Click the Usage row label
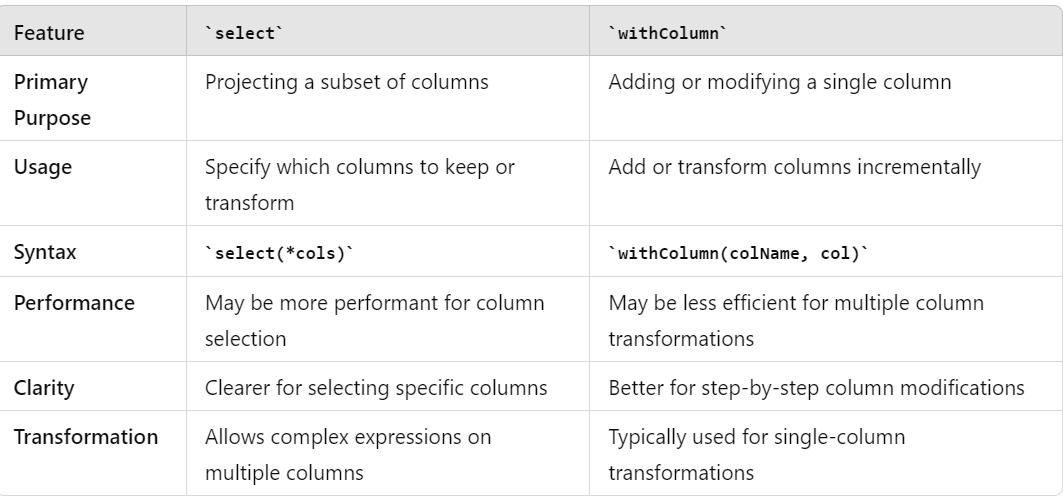The image size is (1063, 501). coord(43,167)
